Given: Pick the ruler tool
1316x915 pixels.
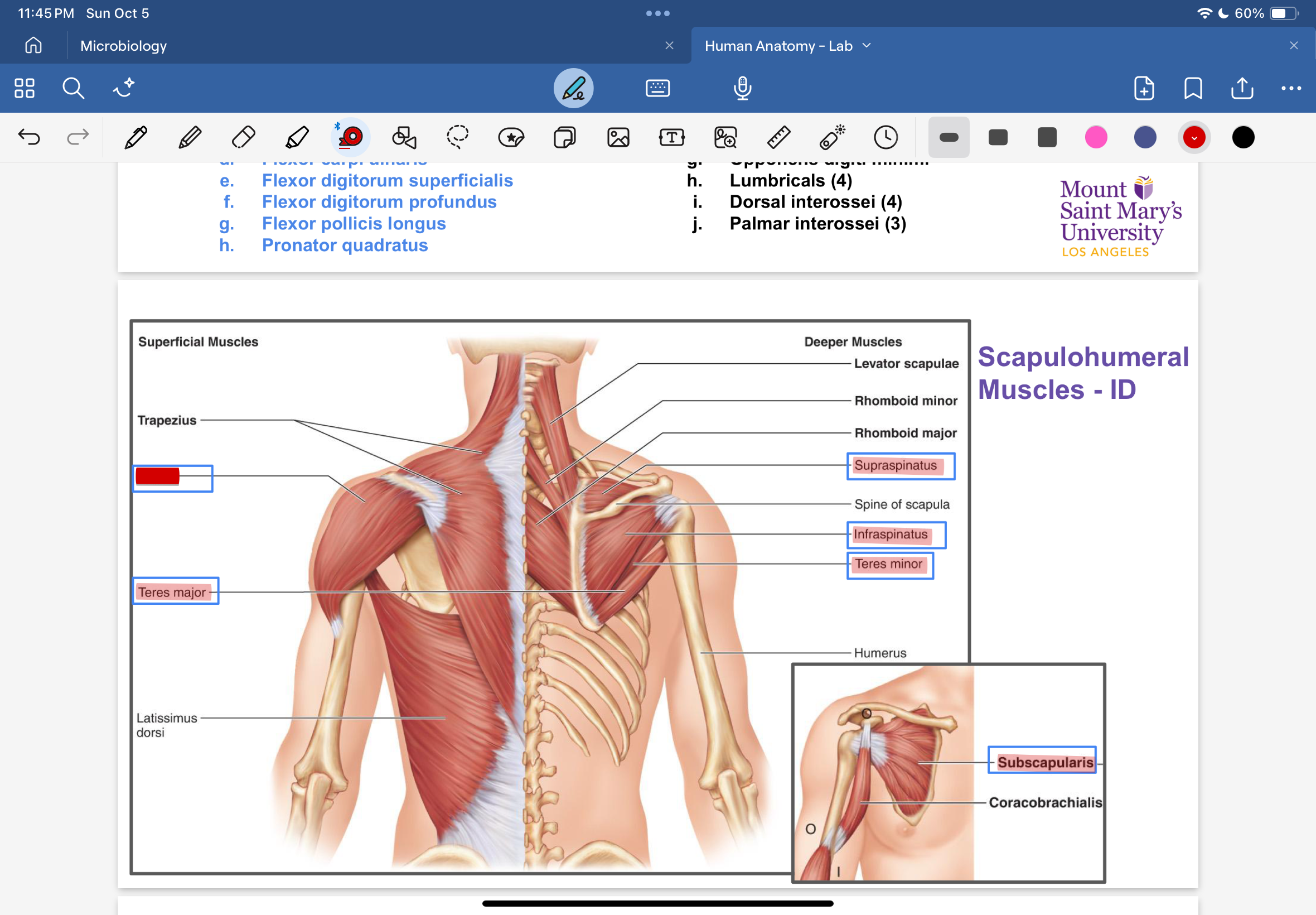Looking at the screenshot, I should [778, 138].
